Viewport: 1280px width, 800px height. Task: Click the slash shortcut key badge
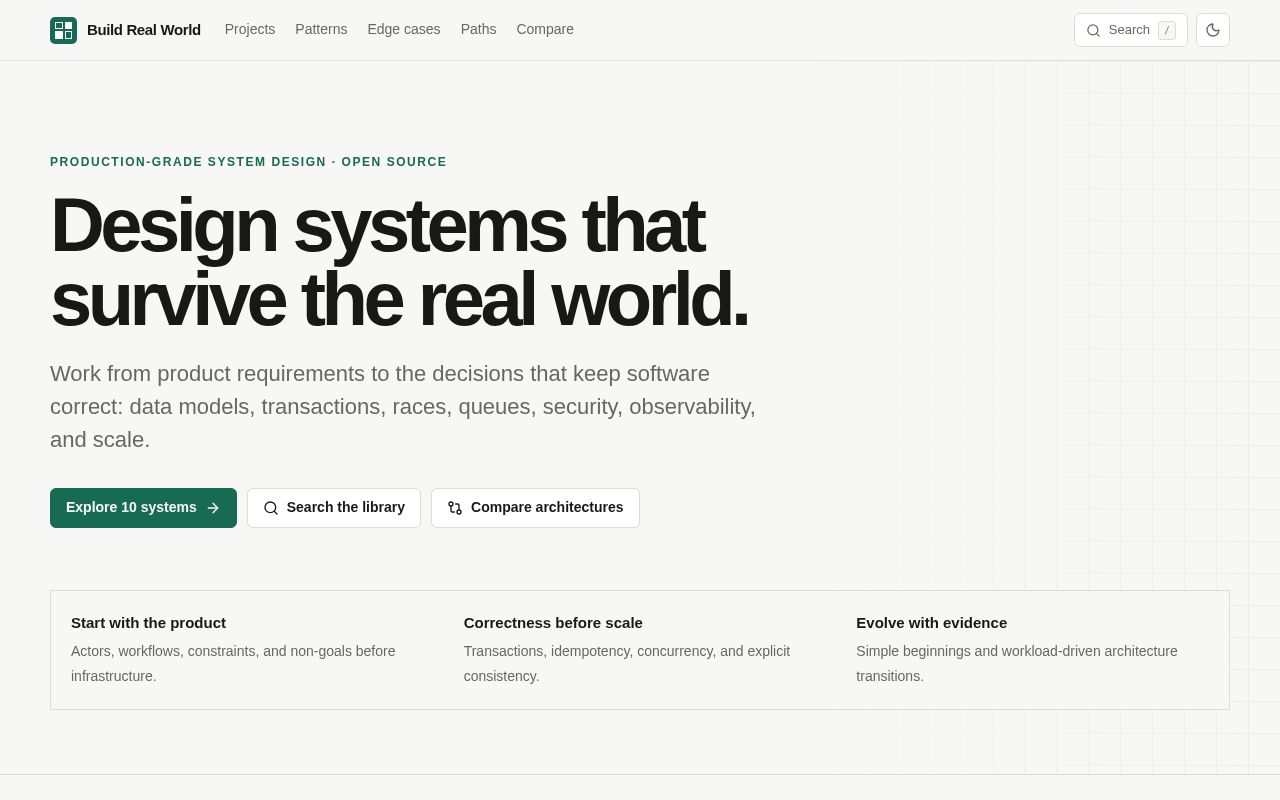1167,30
